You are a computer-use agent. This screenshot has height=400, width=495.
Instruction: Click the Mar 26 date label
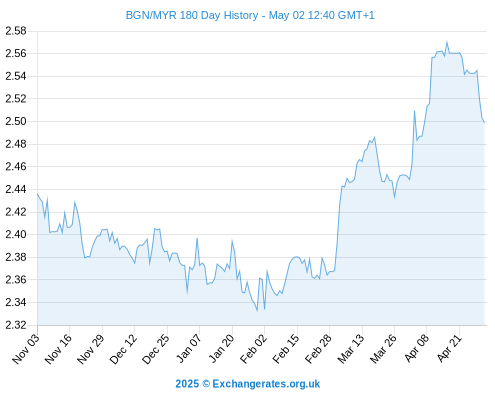pyautogui.click(x=383, y=349)
